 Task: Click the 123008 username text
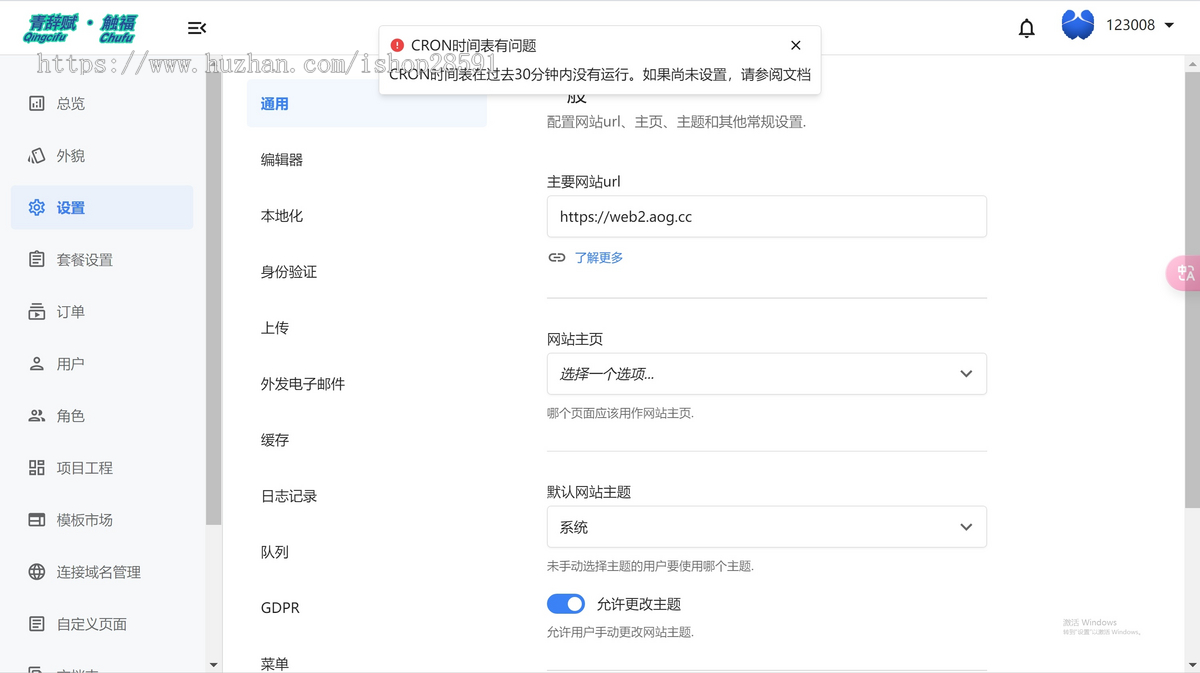pos(1130,25)
